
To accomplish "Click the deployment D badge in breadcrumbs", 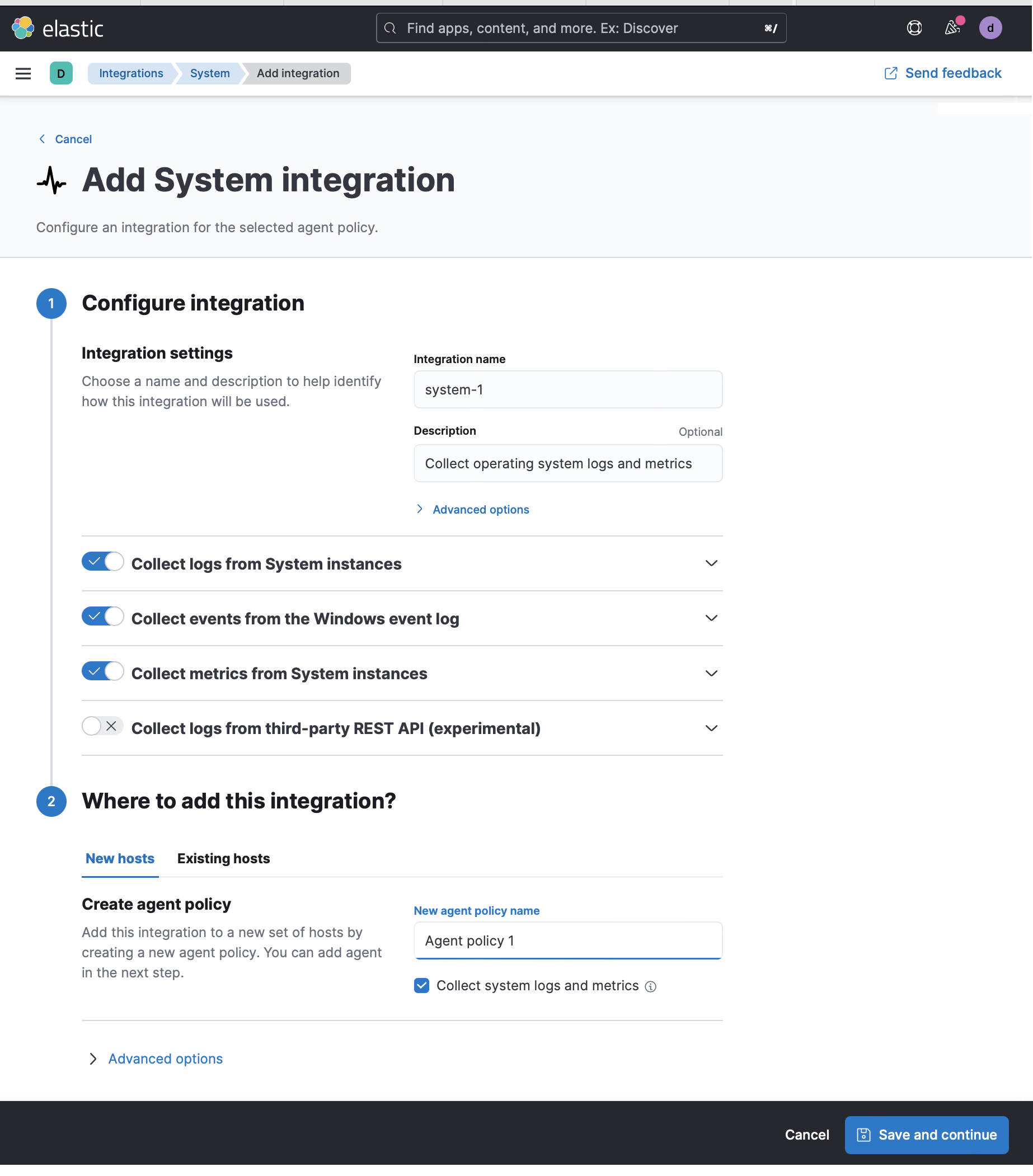I will (61, 74).
